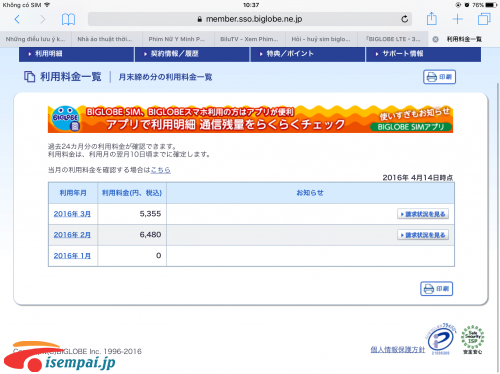Tap the Safari back arrow
Image resolution: width=500 pixels, height=374 pixels.
(x=17, y=19)
